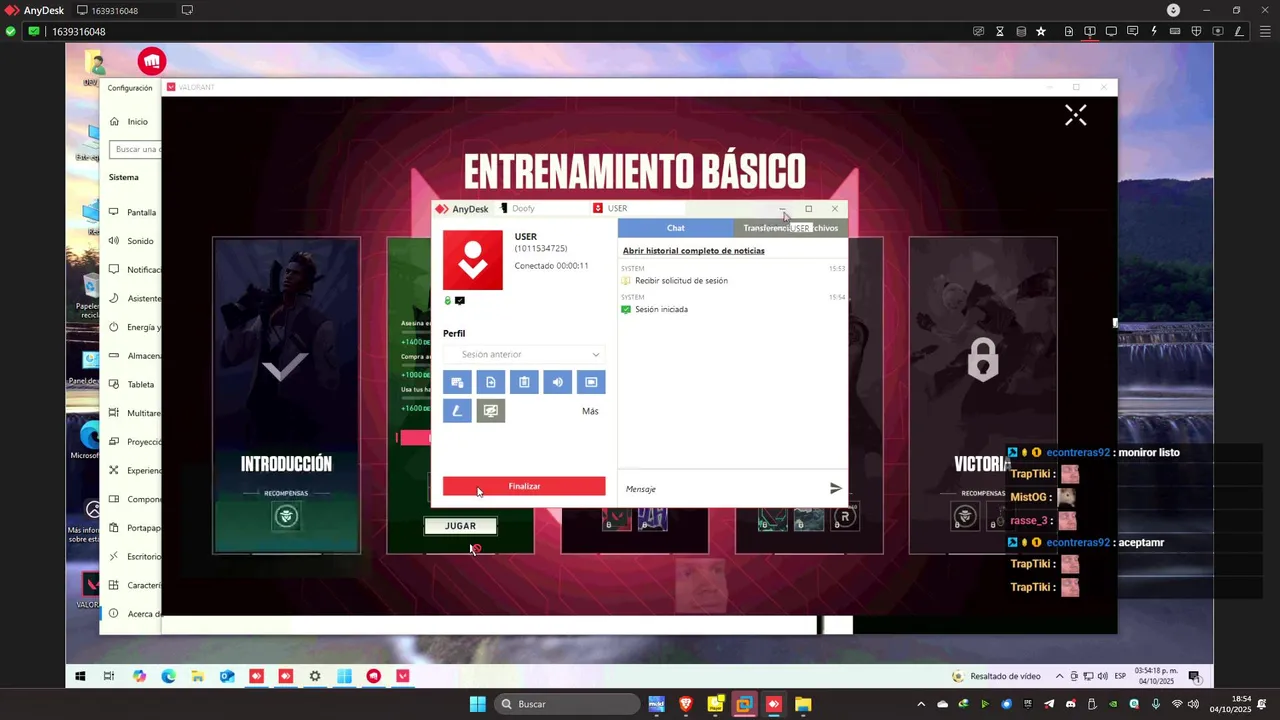
Task: Click the hourglass icon in AnyDesk toolbar
Action: coord(1000,31)
